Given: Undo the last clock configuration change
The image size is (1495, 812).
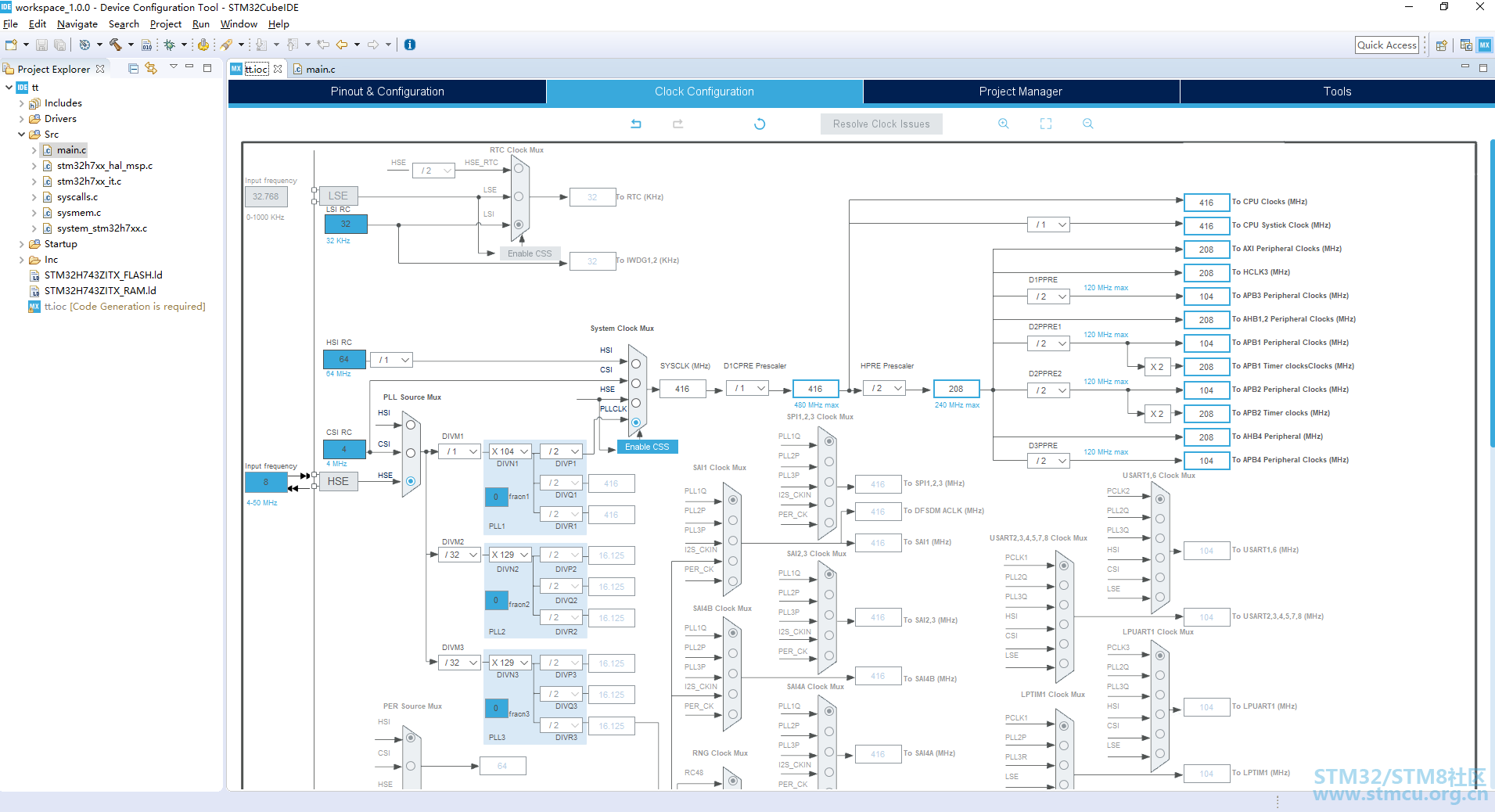Looking at the screenshot, I should coord(636,124).
